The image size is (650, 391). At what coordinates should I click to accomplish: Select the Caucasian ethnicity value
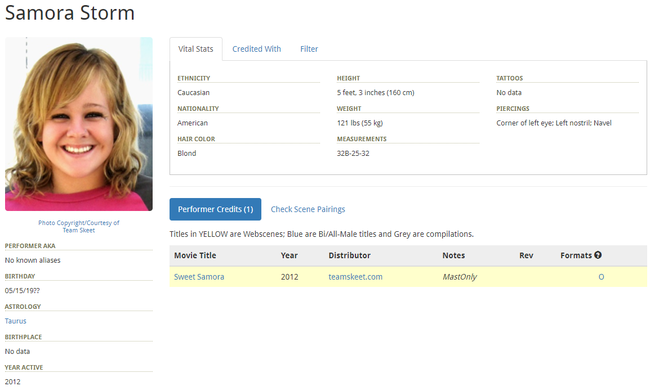click(x=193, y=92)
